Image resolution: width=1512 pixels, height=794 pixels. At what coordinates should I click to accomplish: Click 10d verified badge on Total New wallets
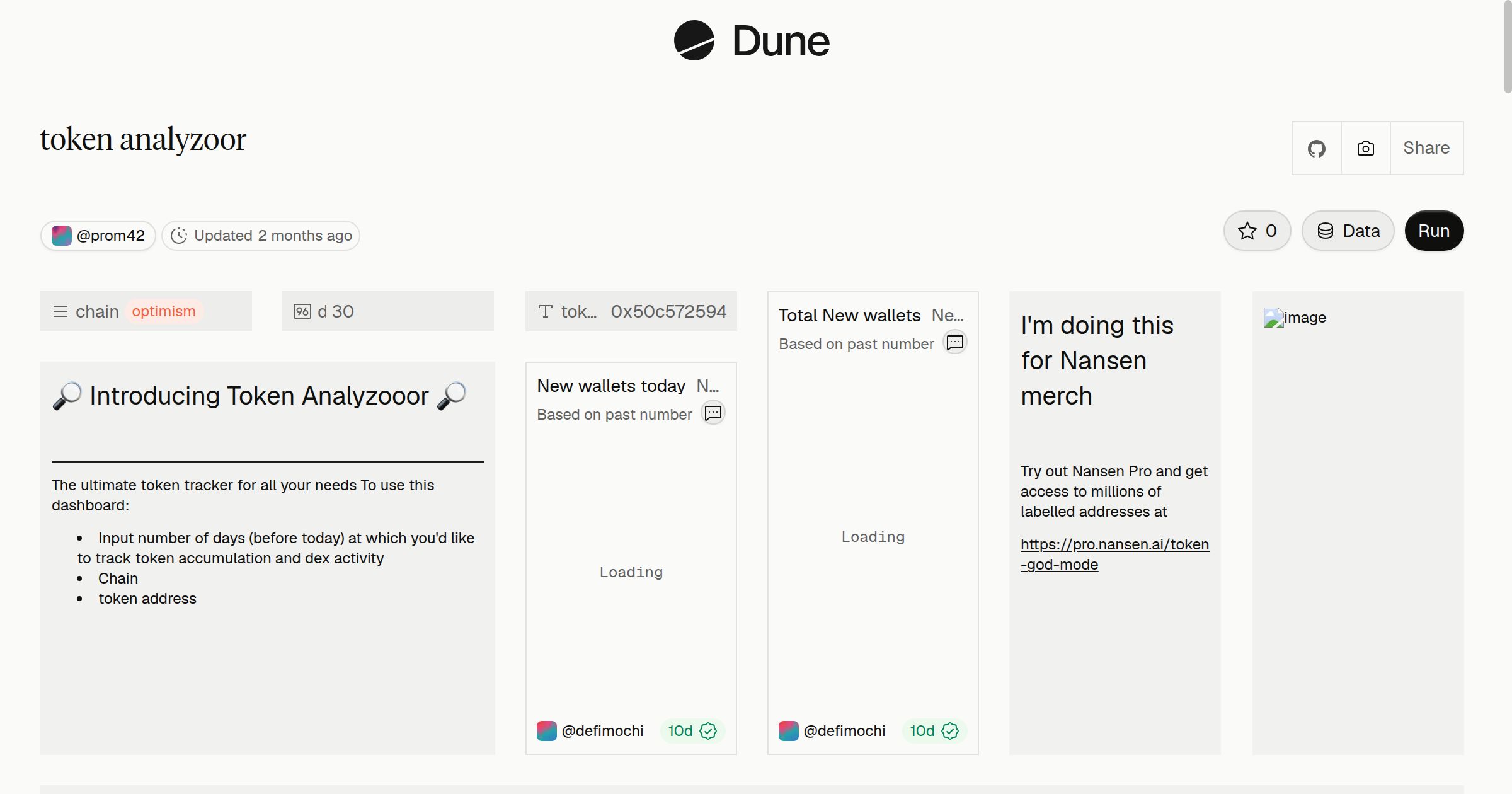(x=934, y=731)
